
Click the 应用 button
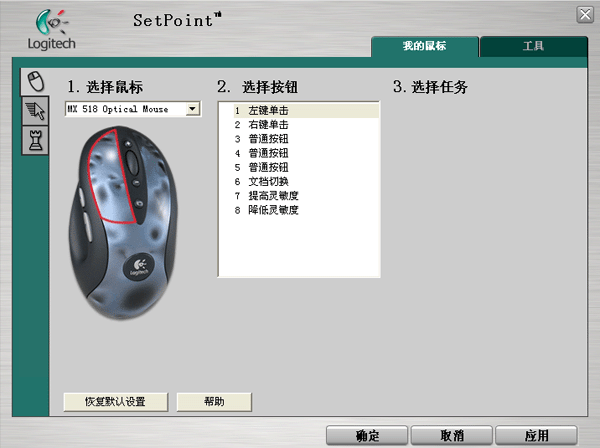(536, 435)
